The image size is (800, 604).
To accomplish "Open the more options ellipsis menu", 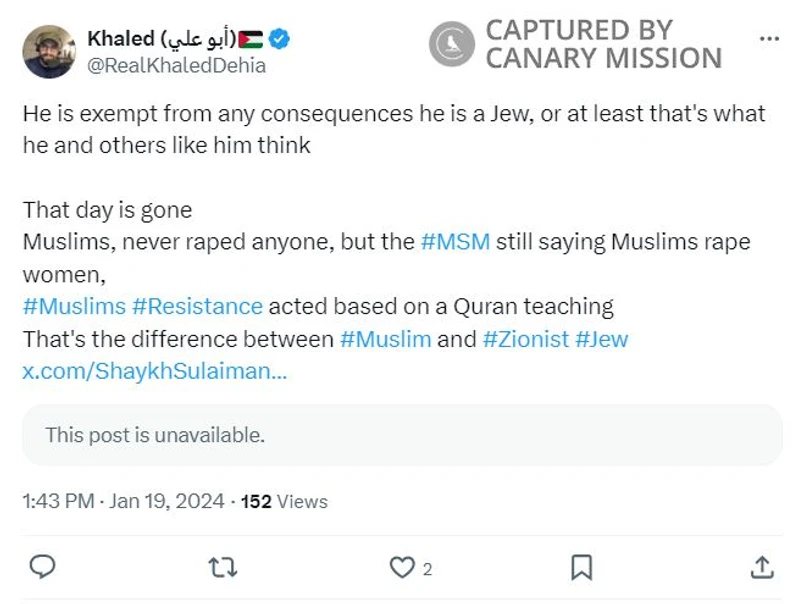I will click(768, 40).
